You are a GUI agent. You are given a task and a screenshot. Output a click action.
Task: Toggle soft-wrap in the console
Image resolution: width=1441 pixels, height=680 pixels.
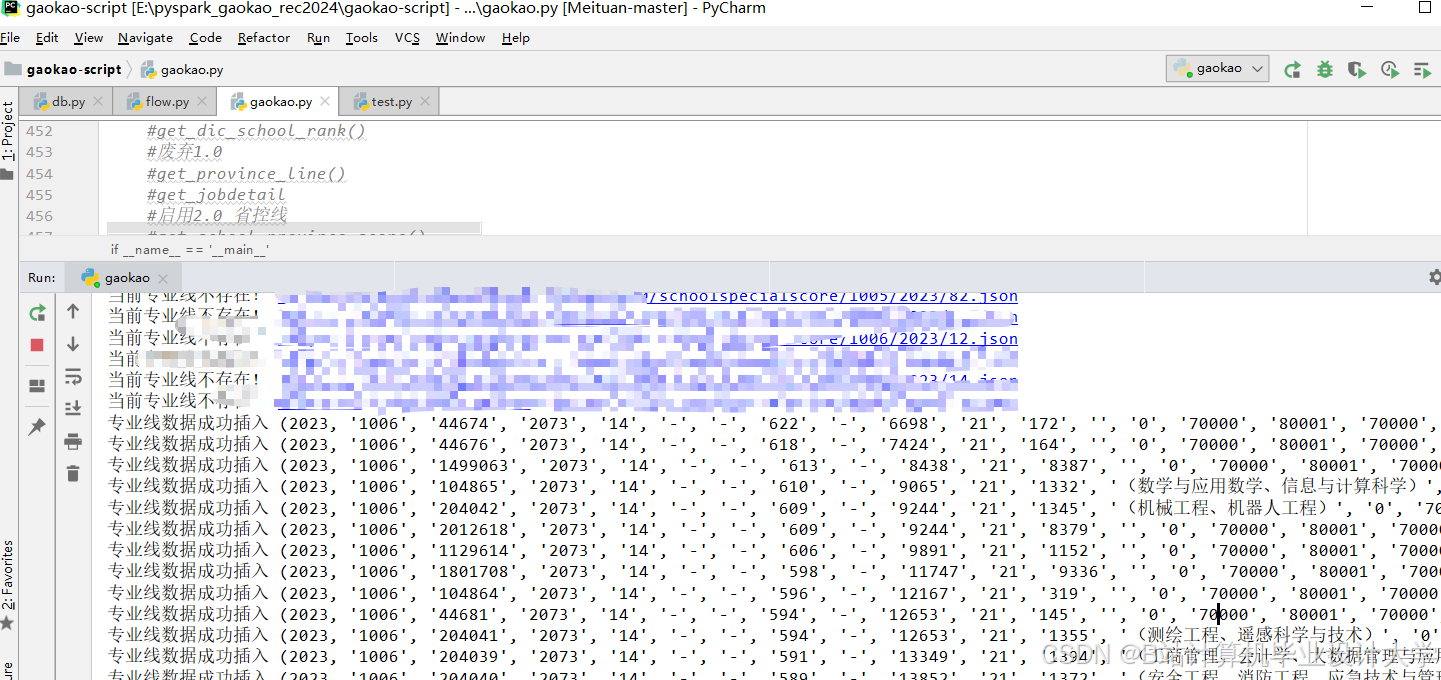[73, 376]
